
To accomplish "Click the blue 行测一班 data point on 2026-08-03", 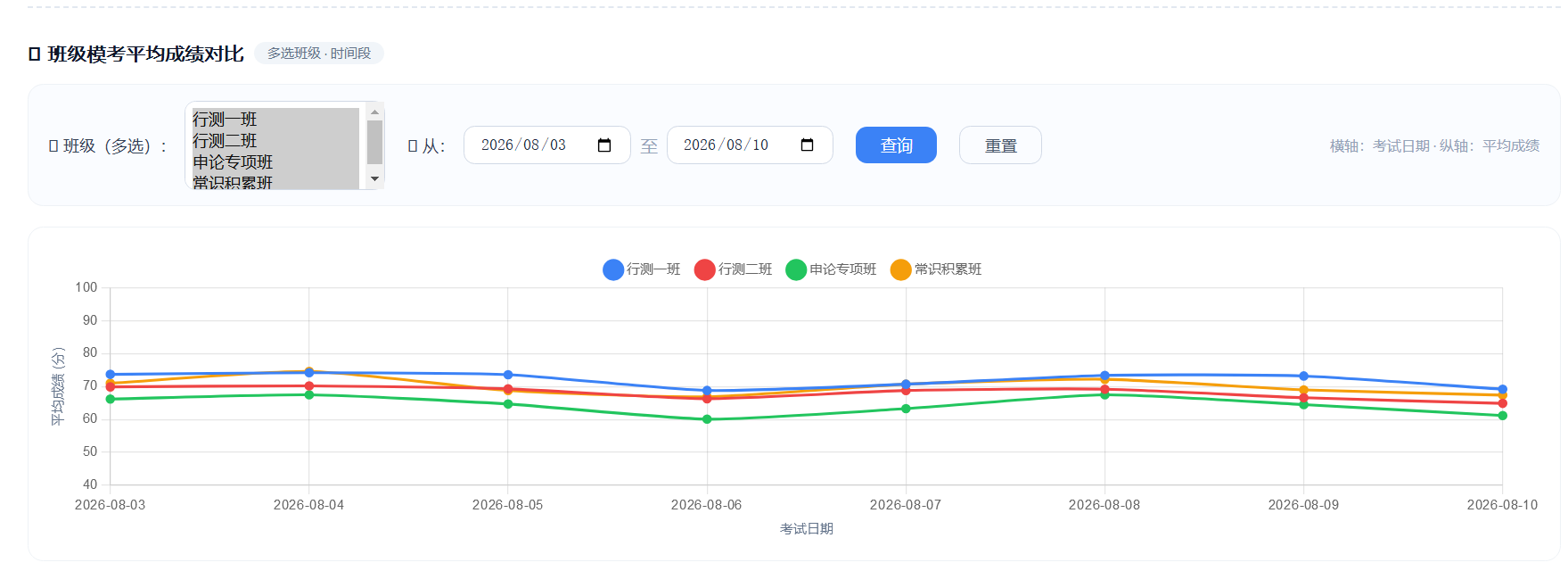I will point(111,375).
